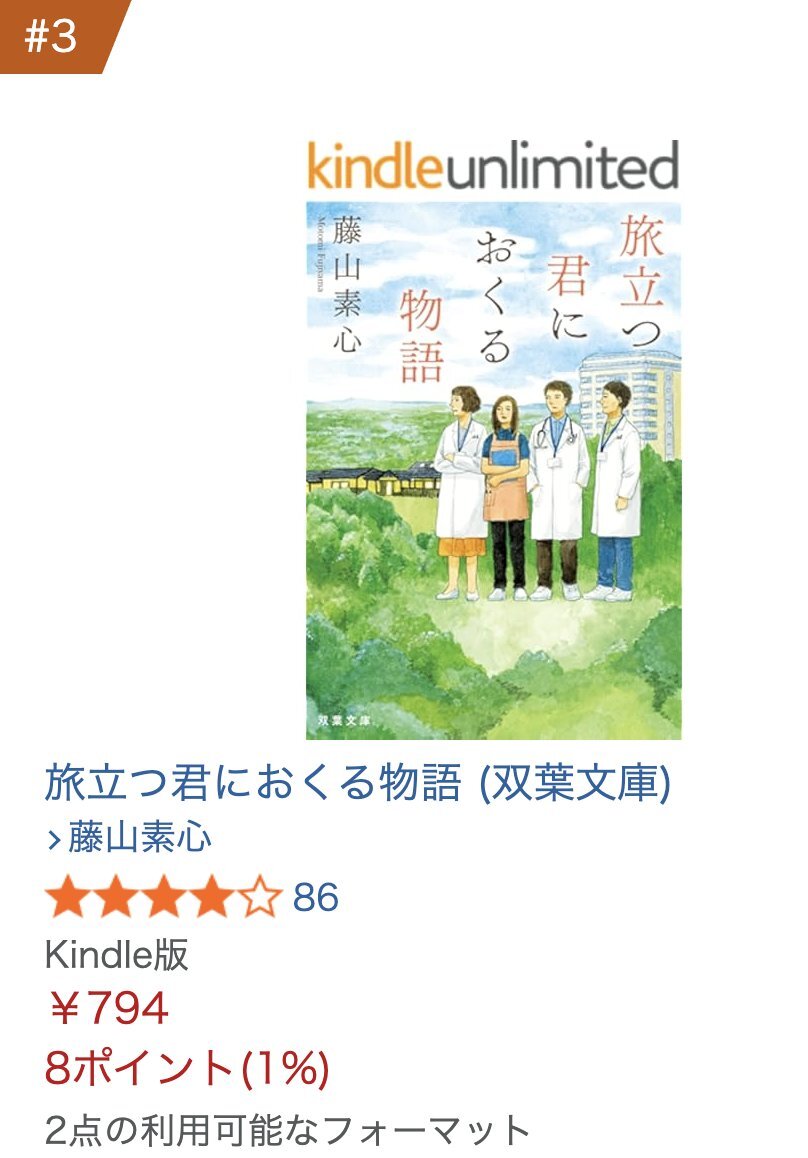The image size is (808, 1158).
Task: Click the kindleunlimited logo banner
Action: [x=493, y=165]
